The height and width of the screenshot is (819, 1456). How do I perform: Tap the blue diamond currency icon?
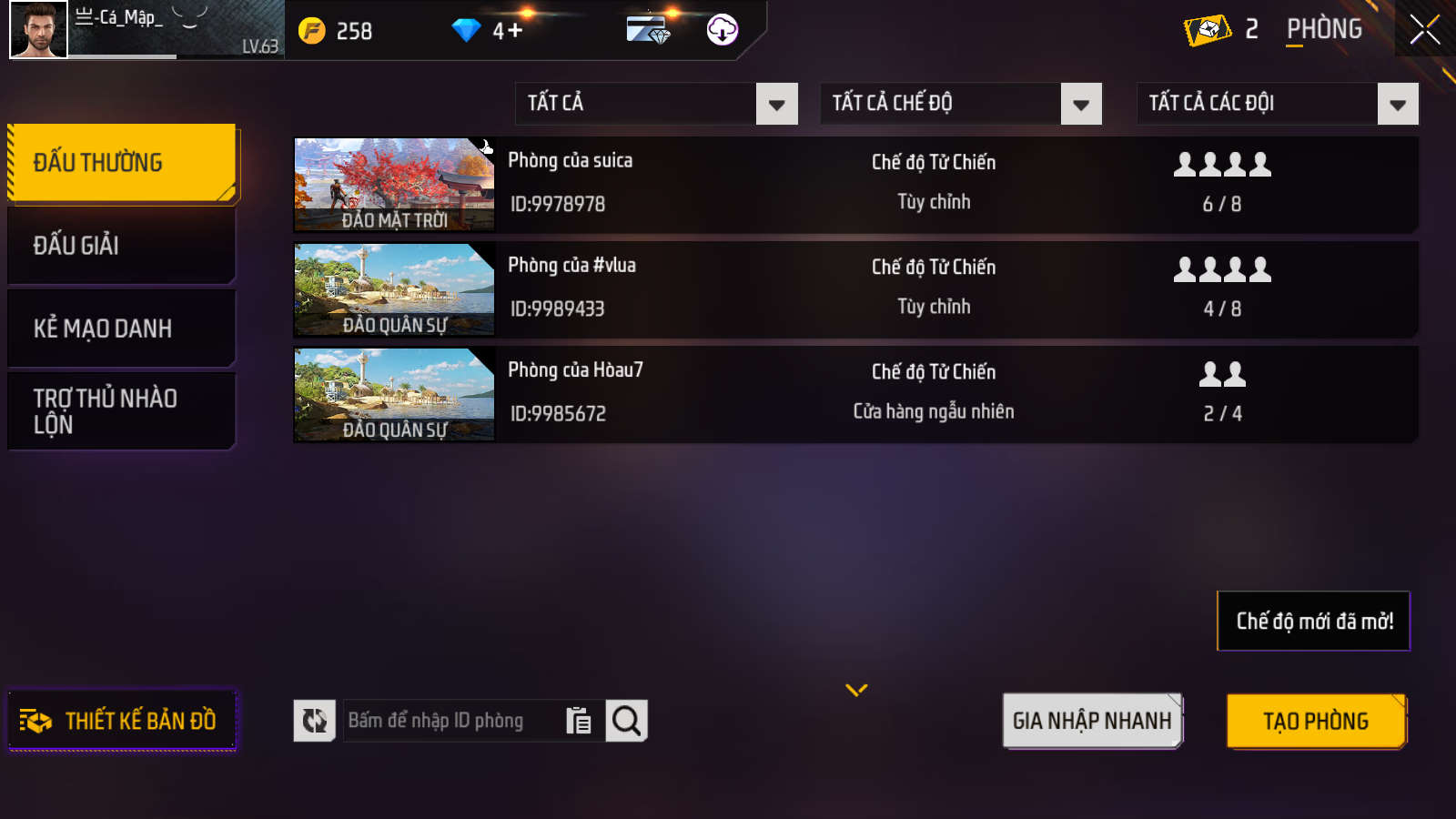click(x=466, y=31)
